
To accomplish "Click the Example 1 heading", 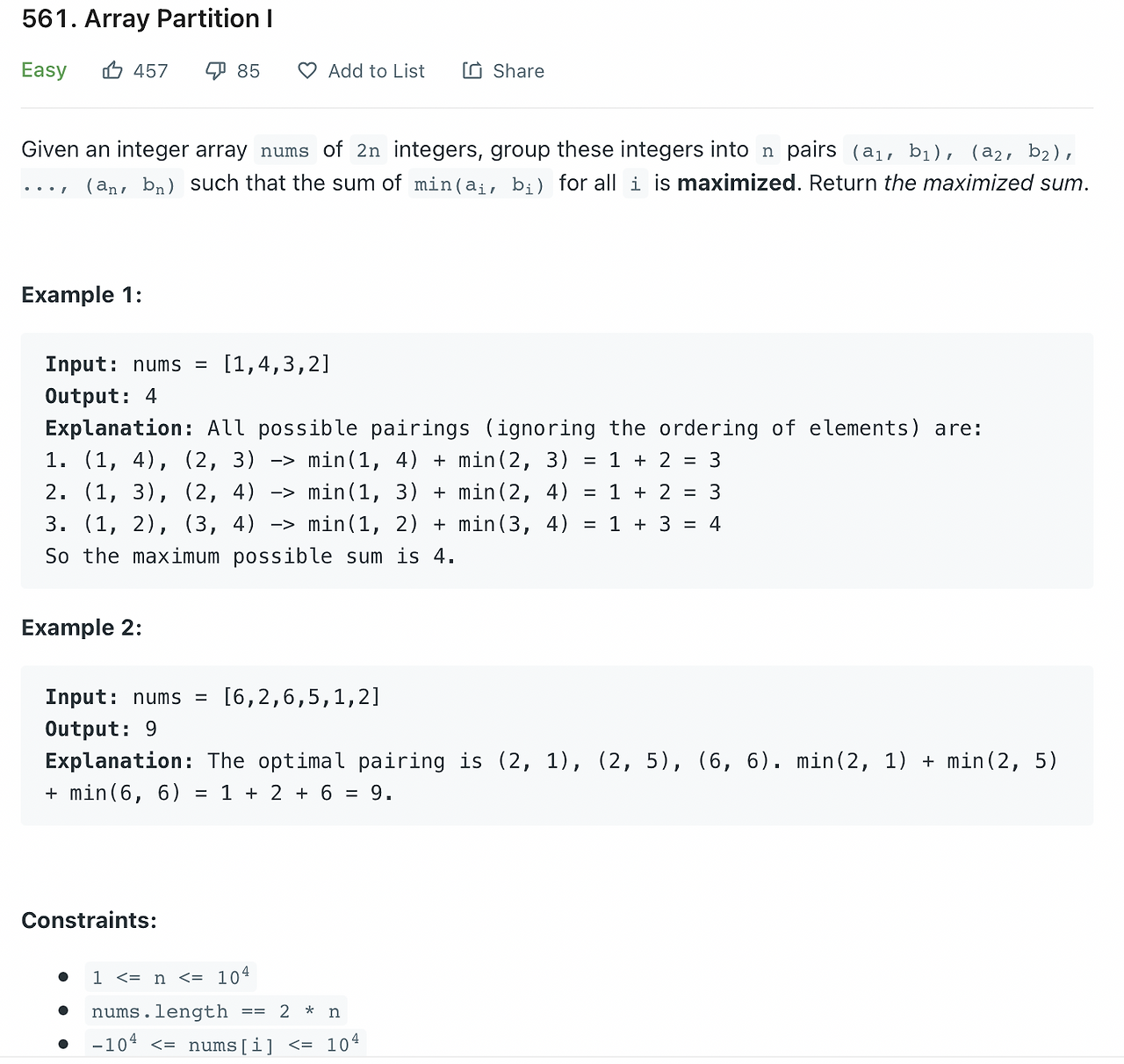I will click(81, 295).
